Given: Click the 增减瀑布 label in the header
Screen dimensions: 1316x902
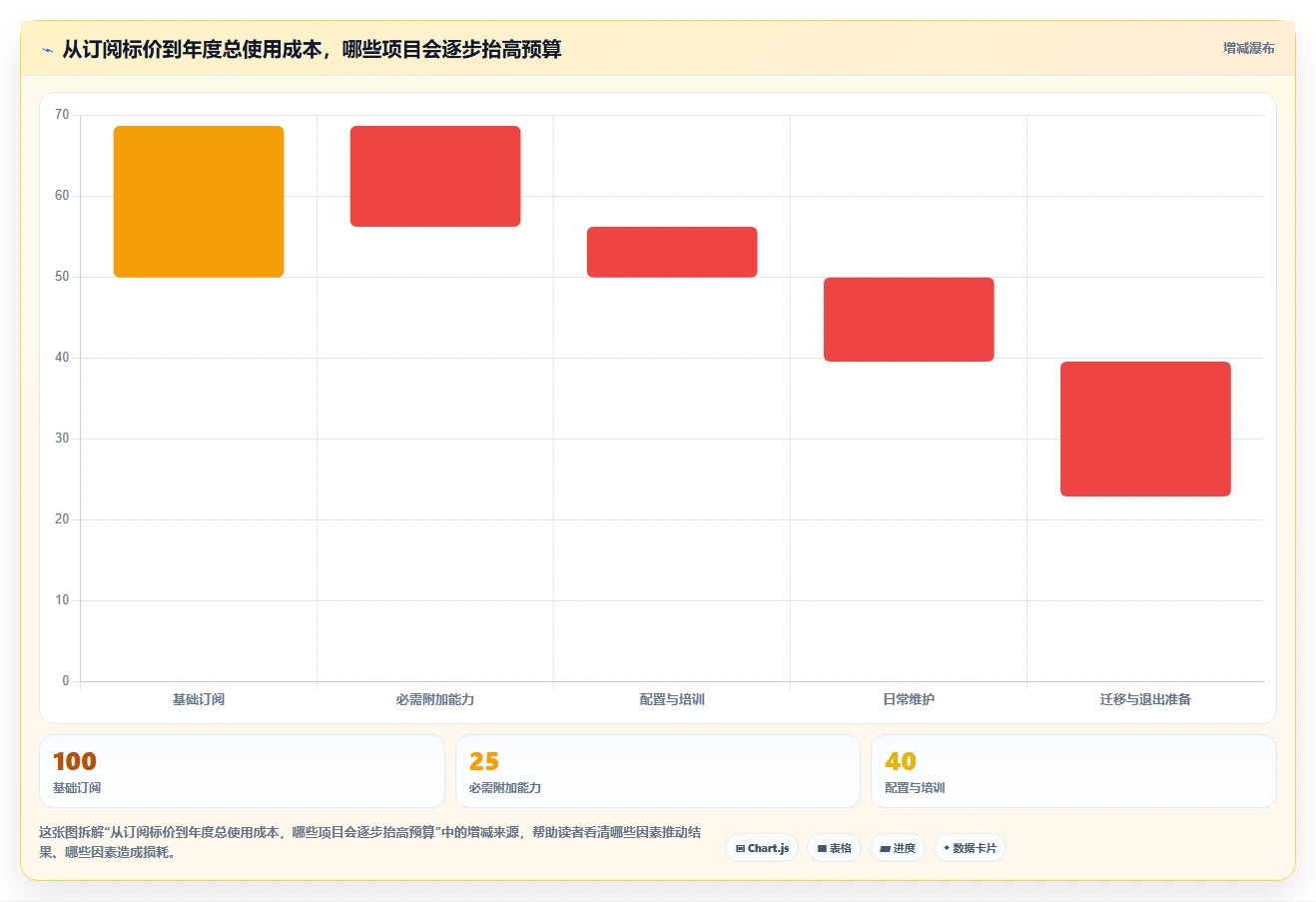Looking at the screenshot, I should (x=1249, y=48).
